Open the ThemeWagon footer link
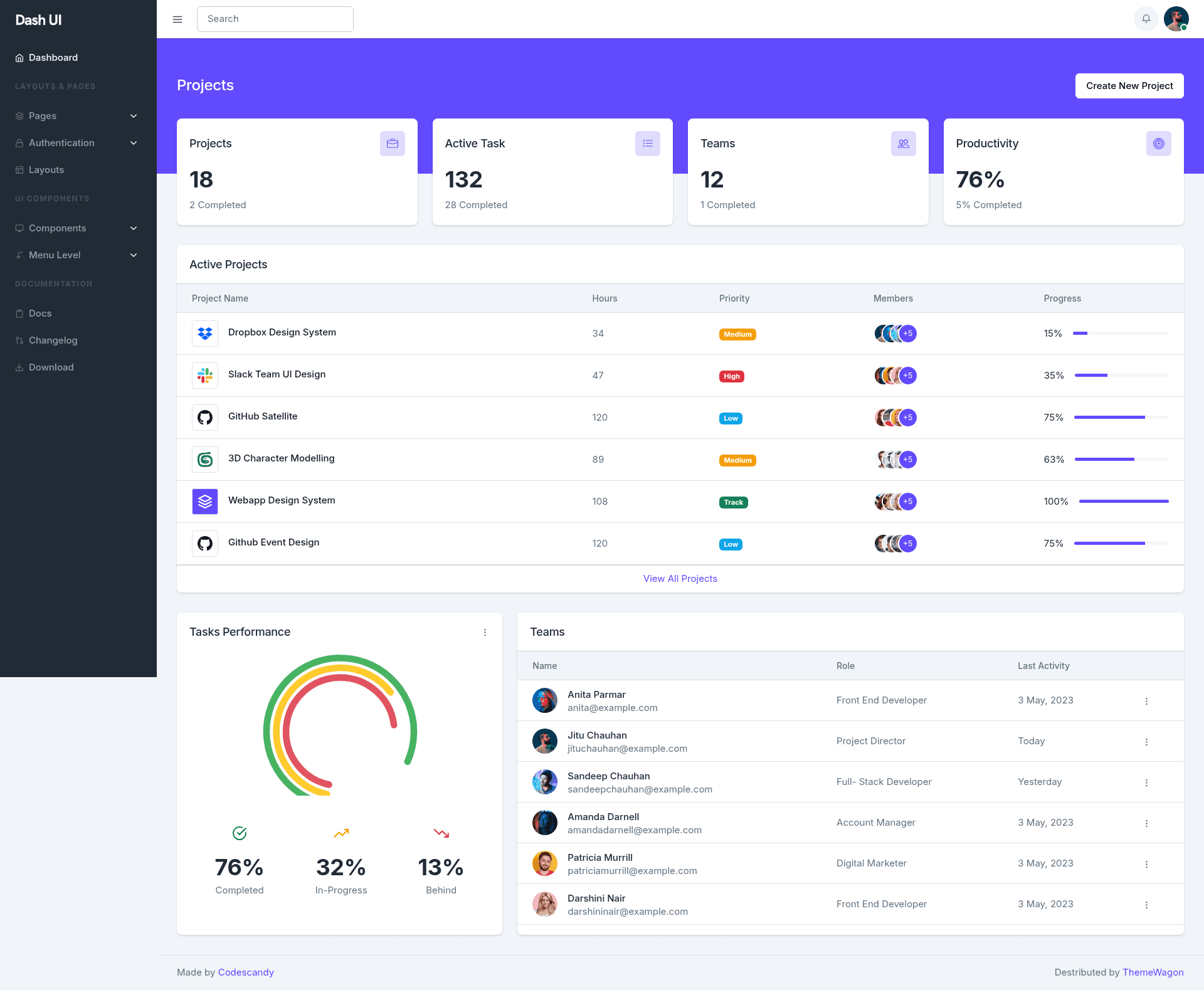The width and height of the screenshot is (1204, 990). coord(1153,972)
